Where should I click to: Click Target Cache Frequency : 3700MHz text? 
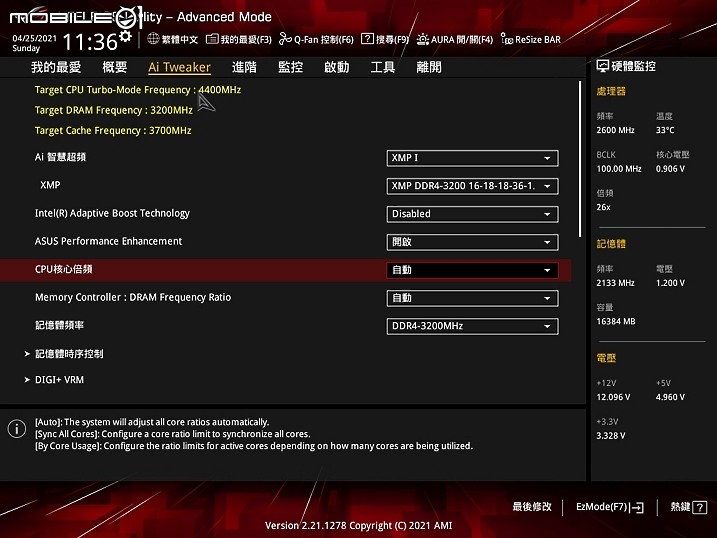pos(113,130)
